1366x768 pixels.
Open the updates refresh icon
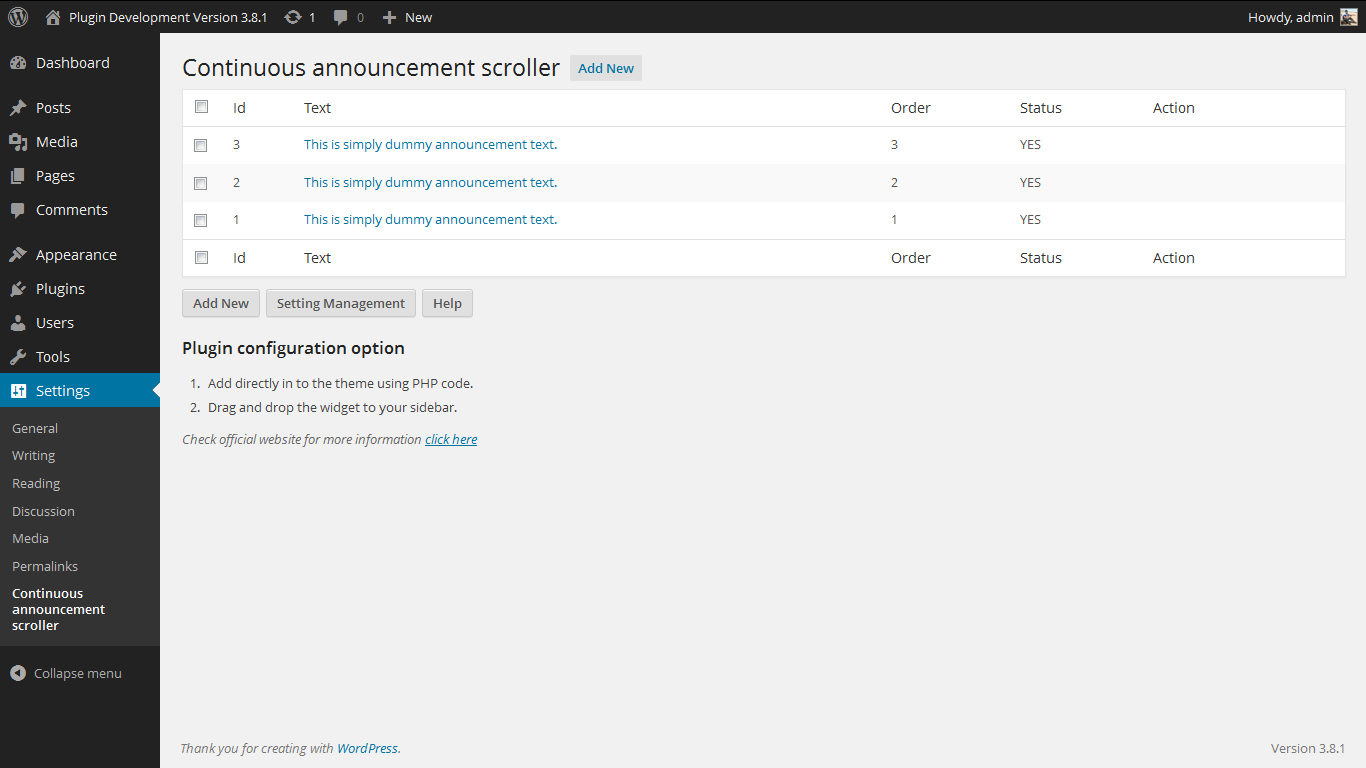293,17
